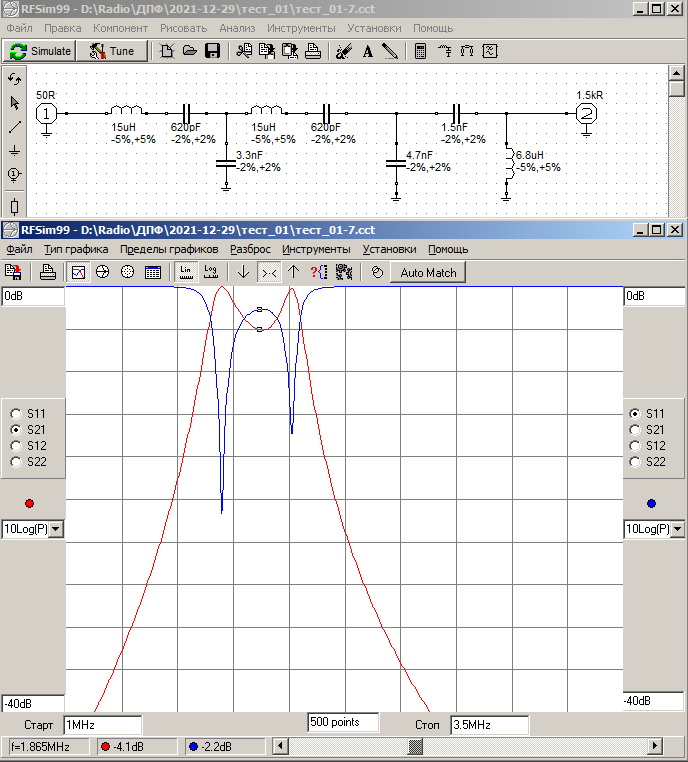Open a circuit file via folder icon
Screen dimensions: 688x762
(x=189, y=51)
